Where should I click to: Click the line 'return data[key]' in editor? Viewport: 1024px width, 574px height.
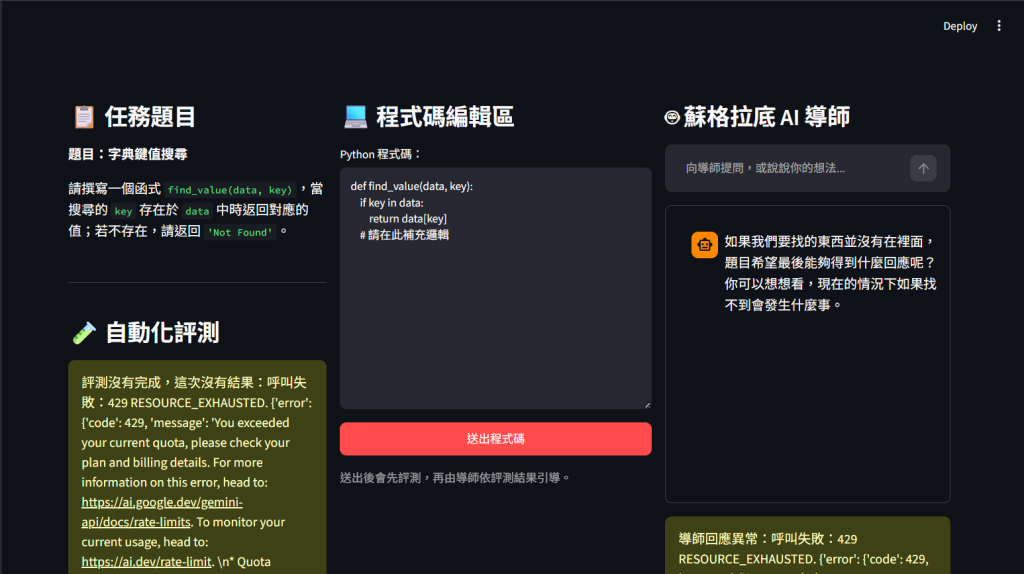coord(408,219)
